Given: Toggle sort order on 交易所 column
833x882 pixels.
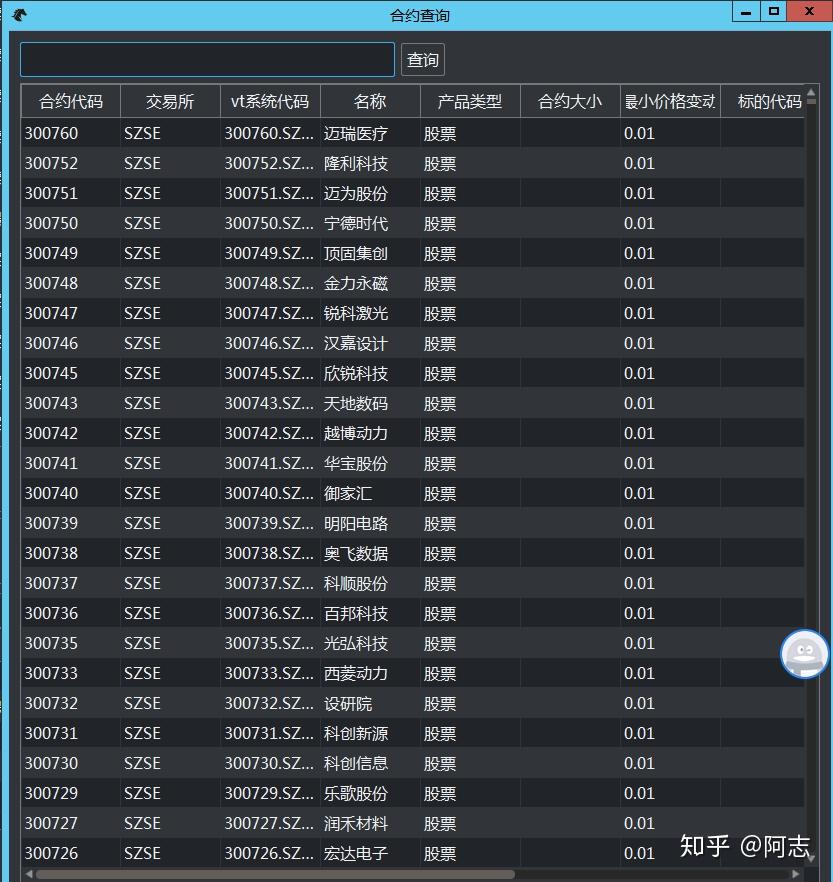Looking at the screenshot, I should (x=171, y=101).
